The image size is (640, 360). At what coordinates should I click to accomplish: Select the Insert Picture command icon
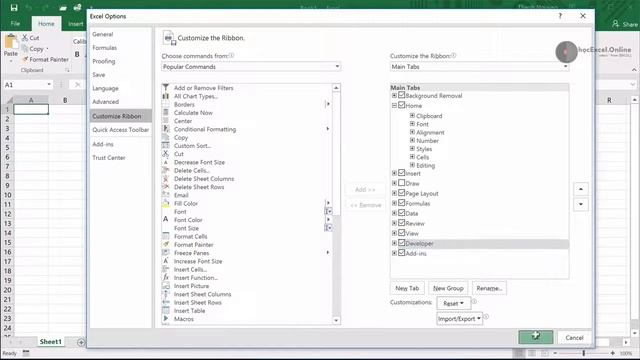coord(166,286)
